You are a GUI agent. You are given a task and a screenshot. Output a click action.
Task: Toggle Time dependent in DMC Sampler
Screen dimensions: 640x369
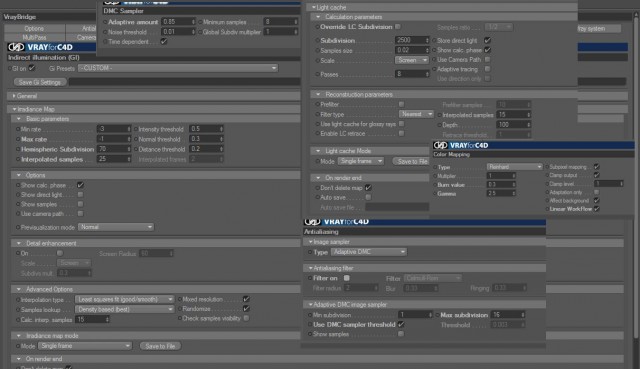164,42
